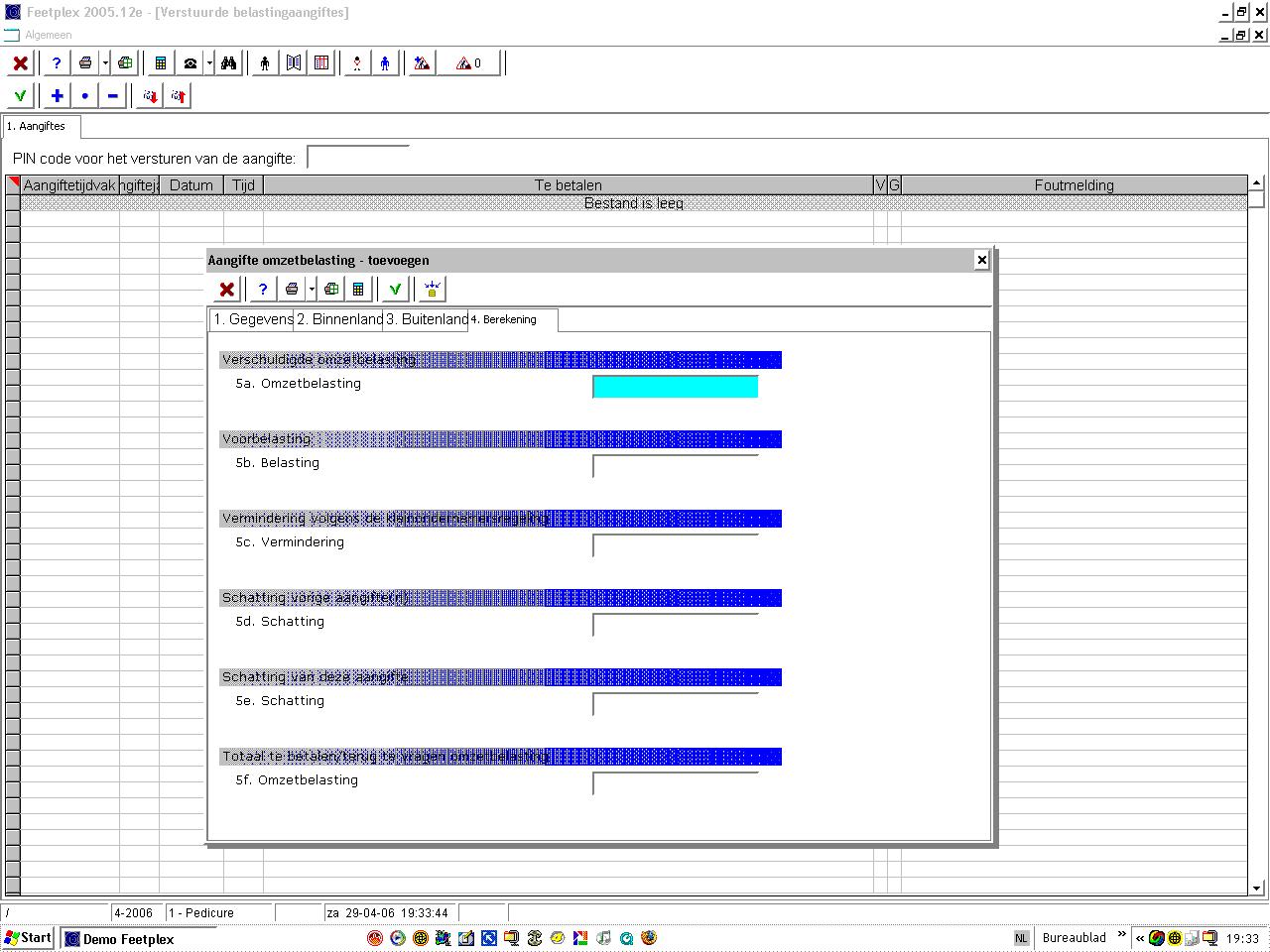
Task: Click the red X cancel icon in the dialog toolbar
Action: pos(227,290)
